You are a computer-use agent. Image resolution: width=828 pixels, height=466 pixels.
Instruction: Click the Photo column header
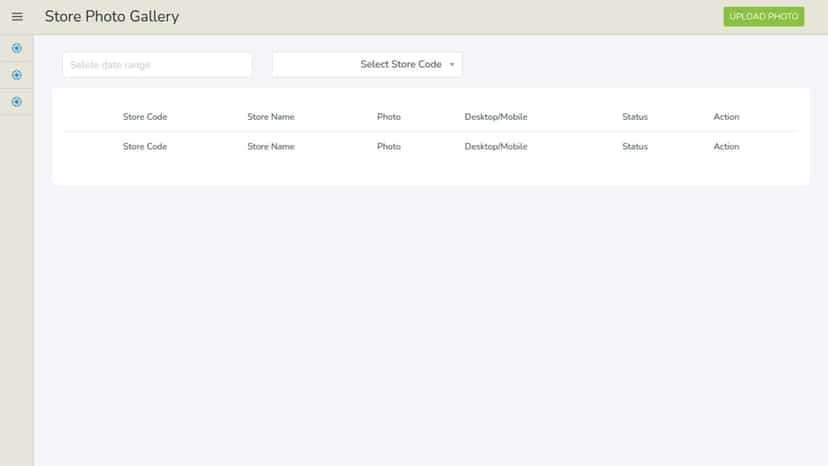tap(389, 117)
